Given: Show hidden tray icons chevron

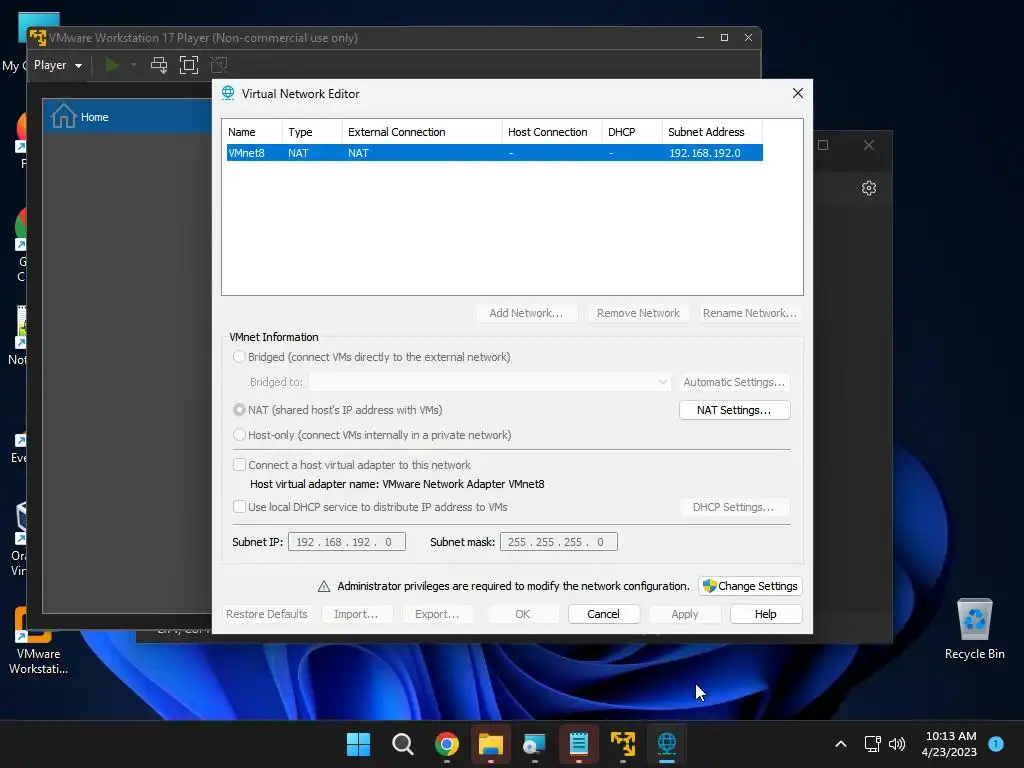Looking at the screenshot, I should (841, 744).
